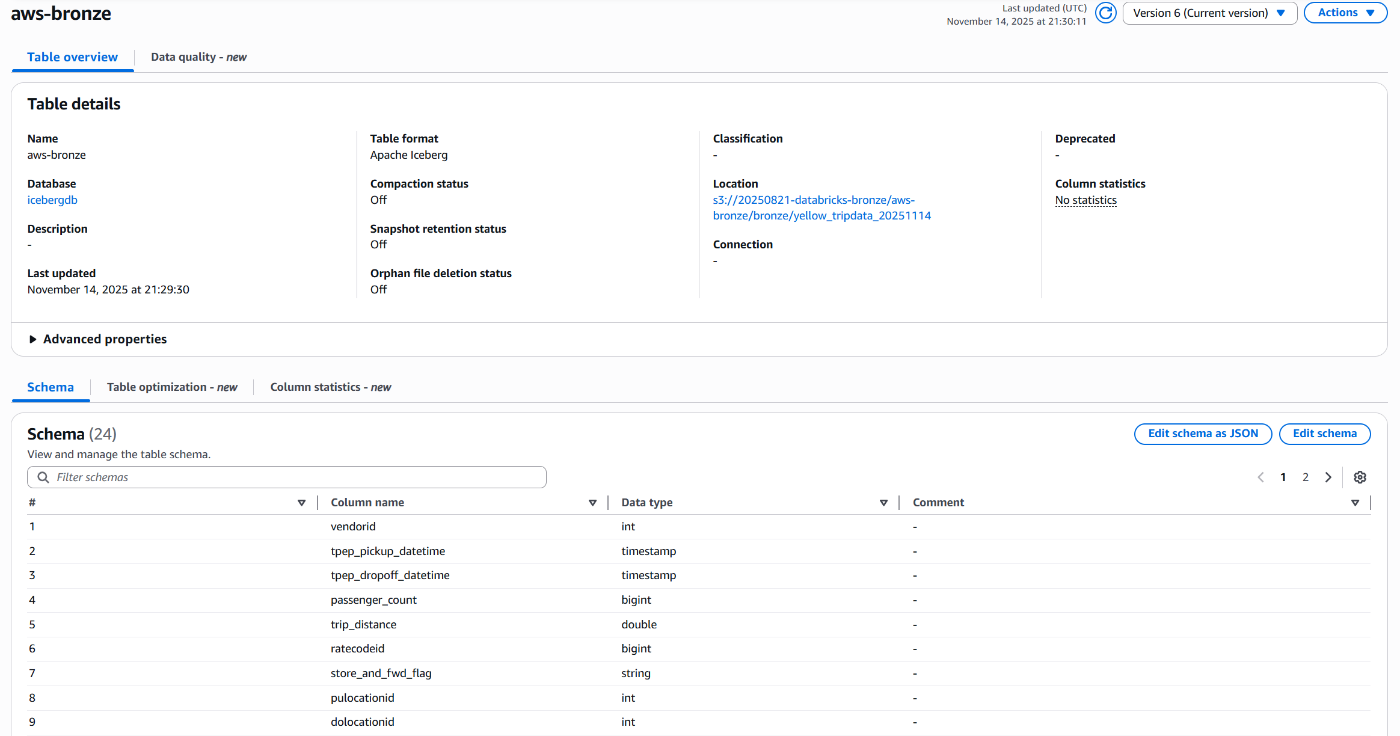Screen dimensions: 1400x736
Task: Click the Comment header label
Action: click(x=939, y=503)
